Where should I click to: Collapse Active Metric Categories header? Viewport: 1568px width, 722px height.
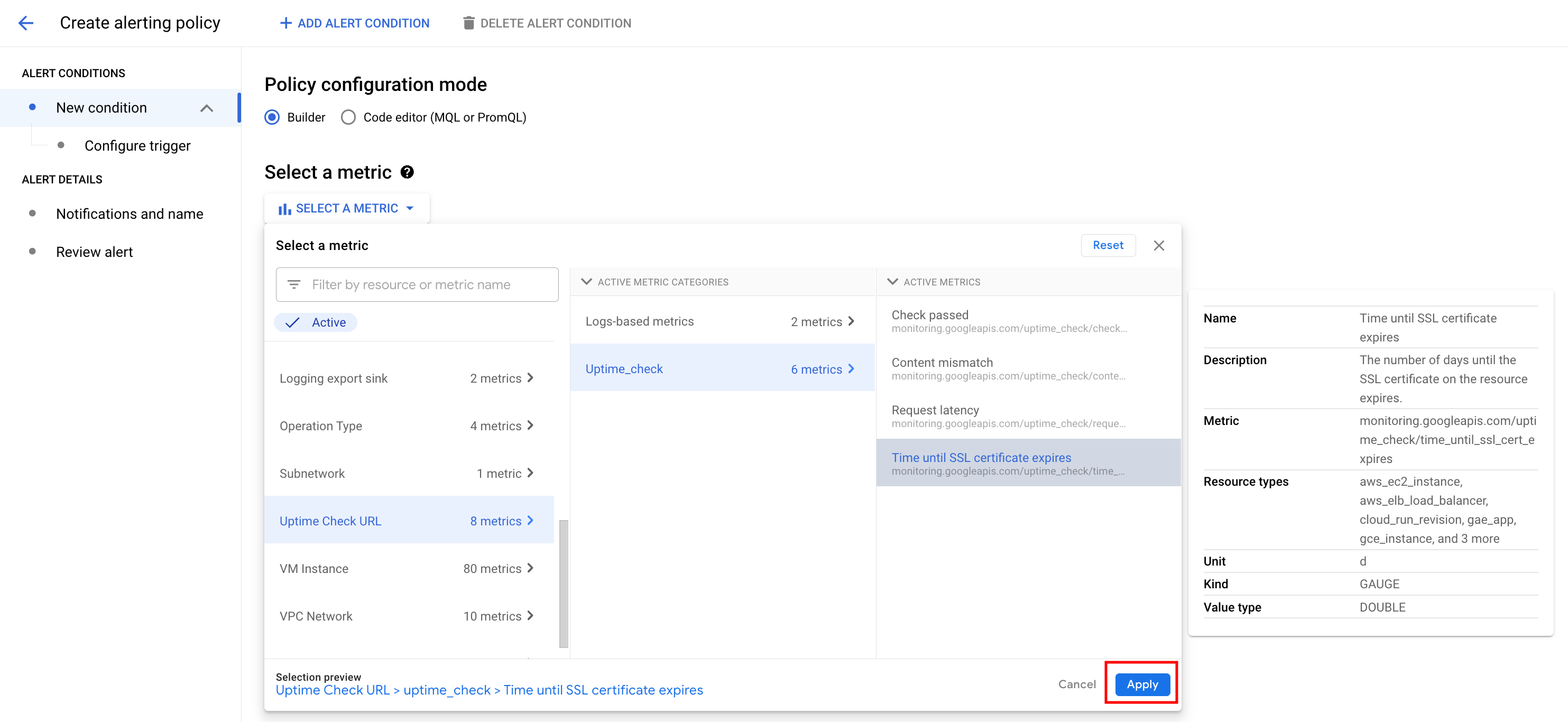pos(586,282)
